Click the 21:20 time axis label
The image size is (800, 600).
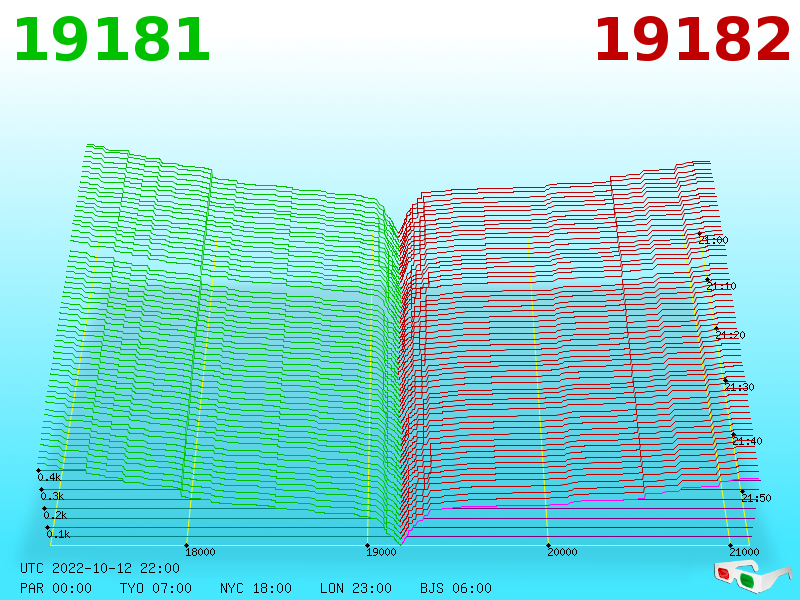(730, 335)
